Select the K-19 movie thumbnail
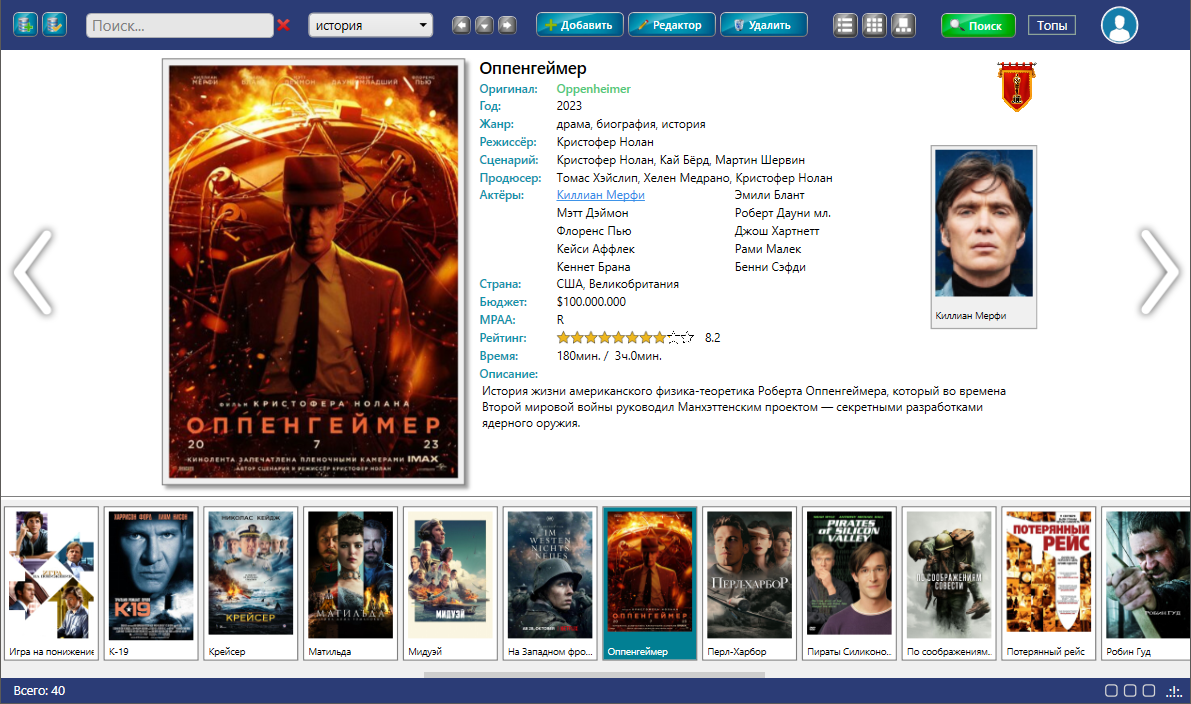 [151, 583]
